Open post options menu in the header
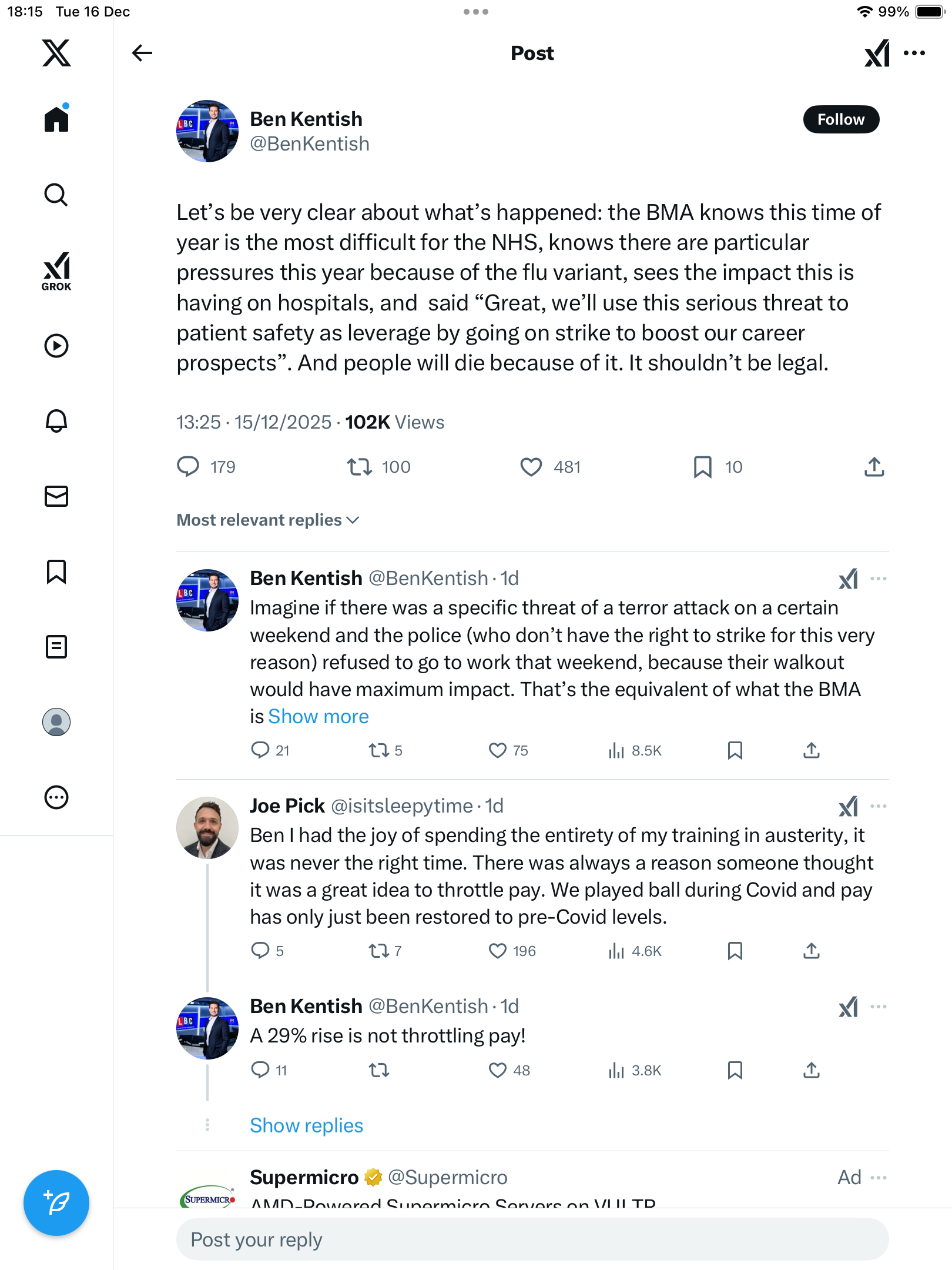The height and width of the screenshot is (1270, 952). point(914,53)
